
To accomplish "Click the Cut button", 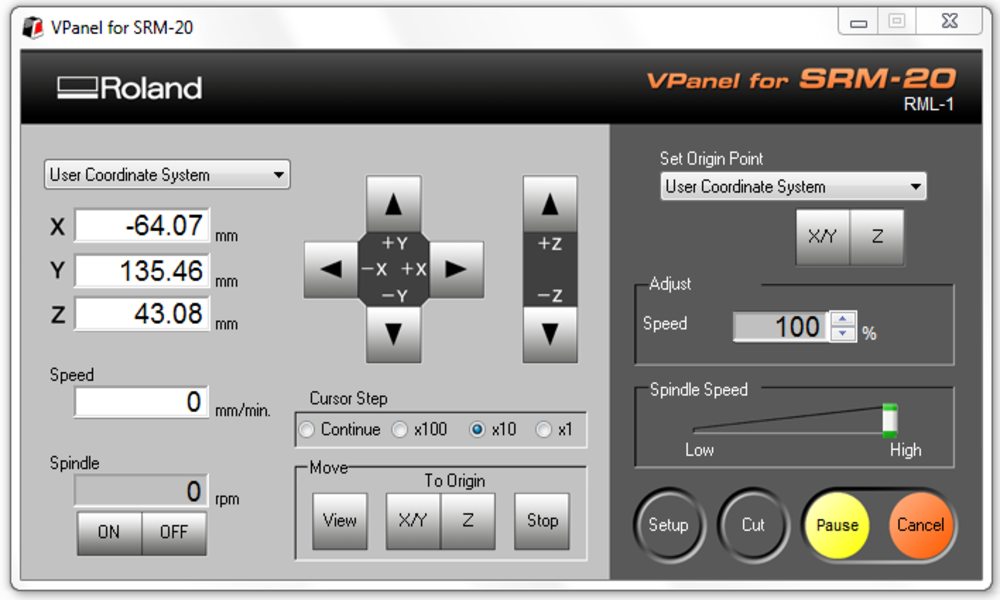I will [753, 525].
